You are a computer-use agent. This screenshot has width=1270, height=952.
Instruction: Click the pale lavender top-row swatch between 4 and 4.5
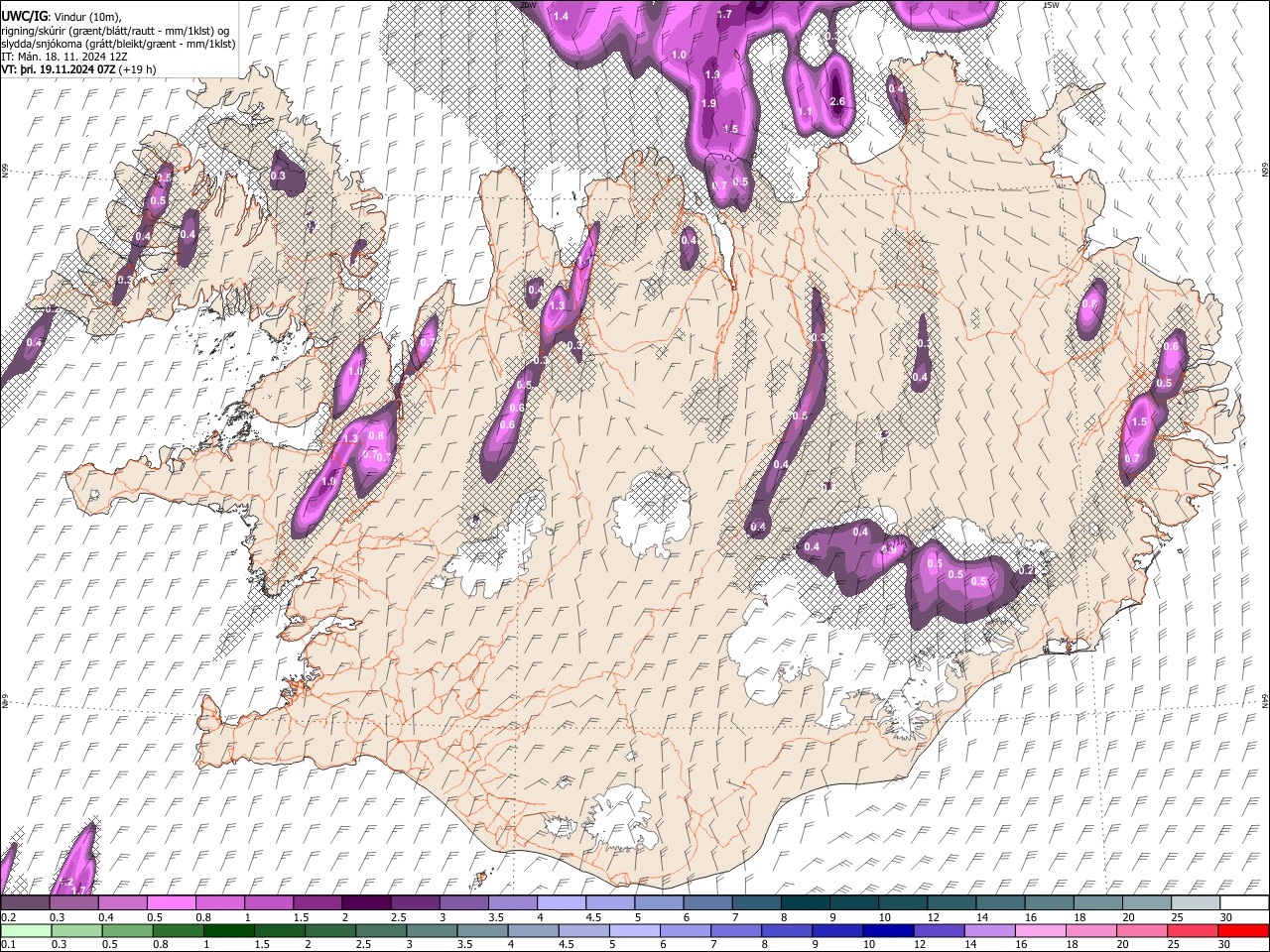click(x=561, y=903)
